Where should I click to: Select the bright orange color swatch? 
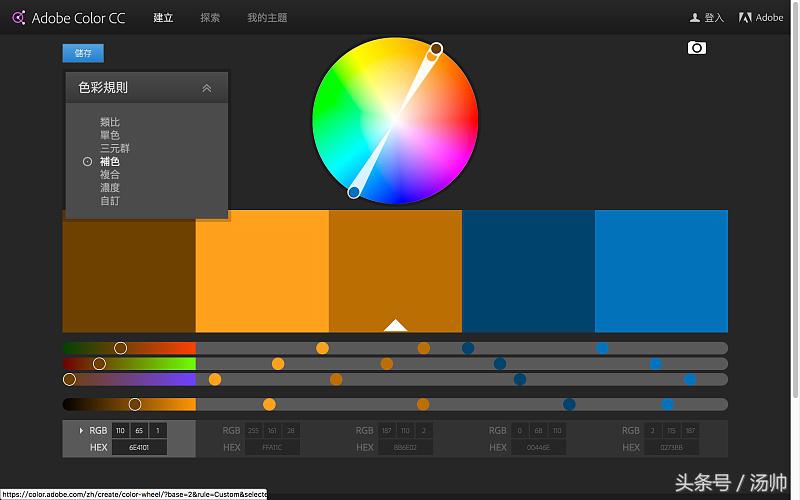click(x=262, y=271)
